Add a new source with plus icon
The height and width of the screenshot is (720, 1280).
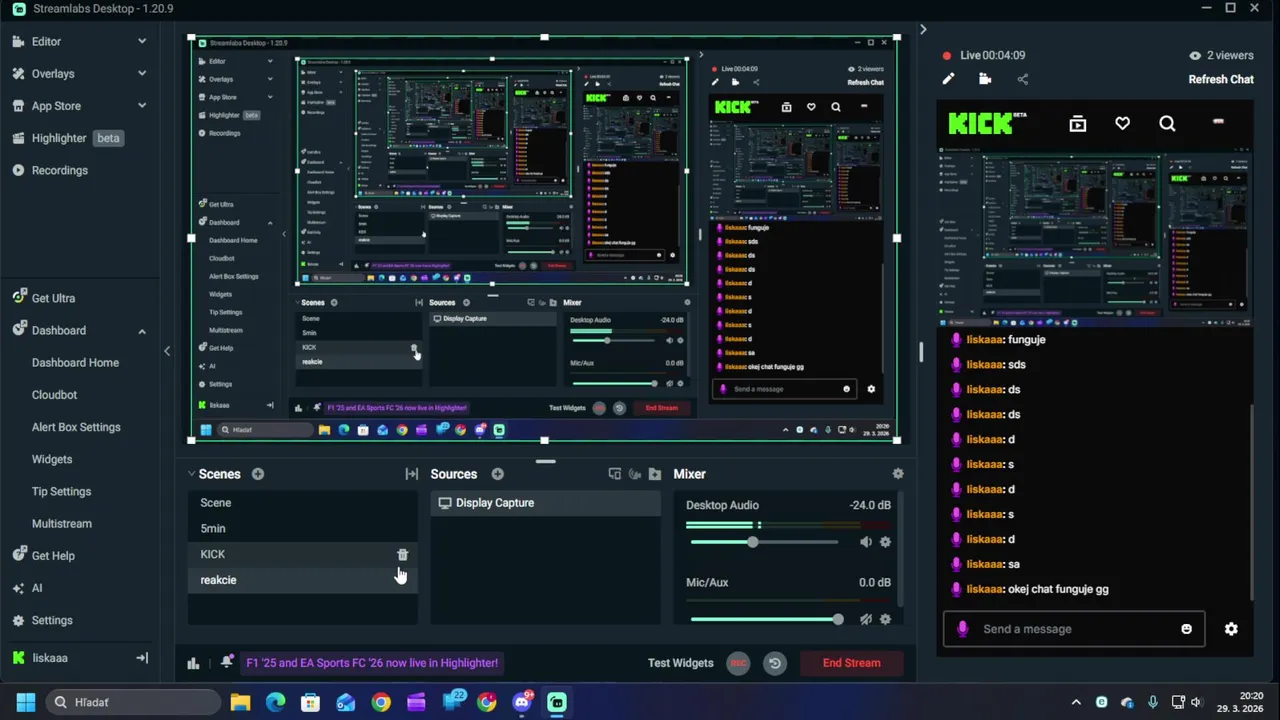pyautogui.click(x=497, y=474)
